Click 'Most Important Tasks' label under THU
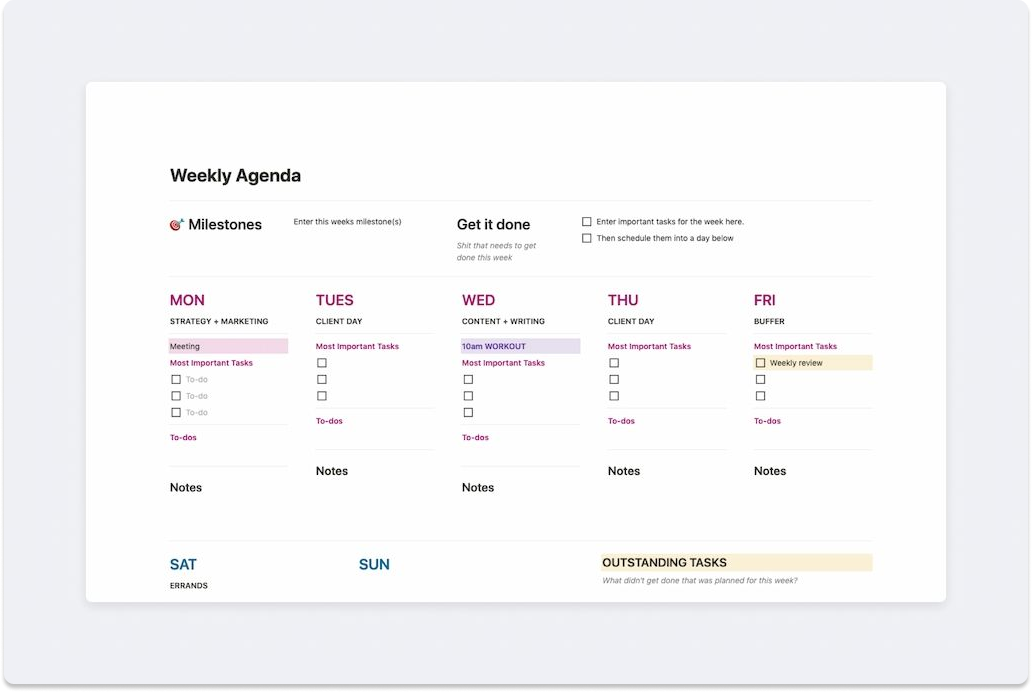1032x692 pixels. click(x=649, y=347)
